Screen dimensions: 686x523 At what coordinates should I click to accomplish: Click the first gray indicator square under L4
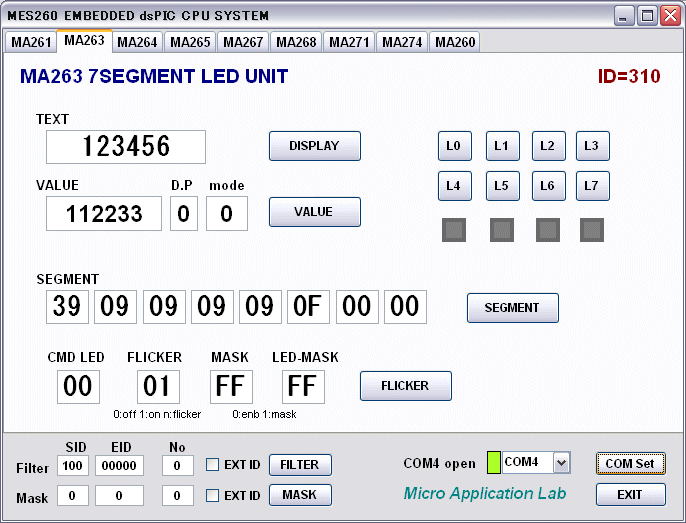pos(454,230)
